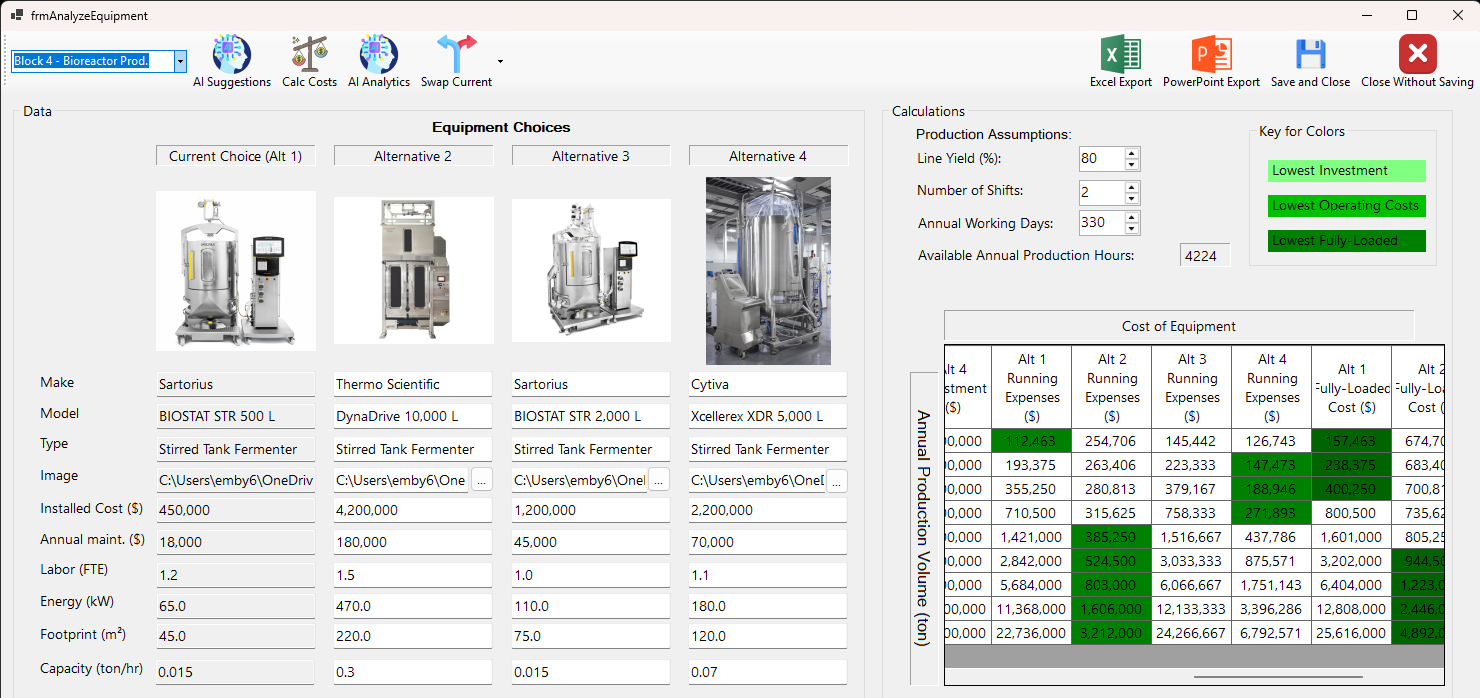Increase the Annual Working Days
The image size is (1480, 698).
coord(1132,218)
